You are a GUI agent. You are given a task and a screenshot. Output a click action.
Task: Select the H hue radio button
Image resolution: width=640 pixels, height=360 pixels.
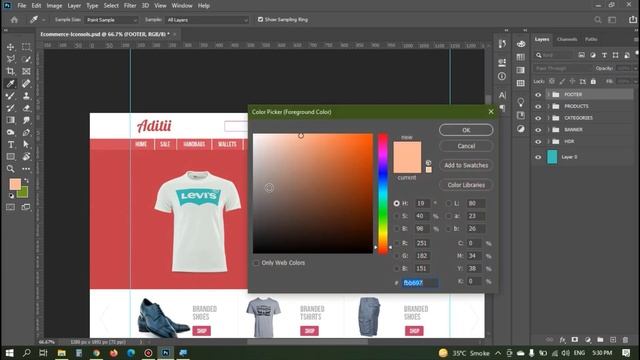pyautogui.click(x=396, y=203)
